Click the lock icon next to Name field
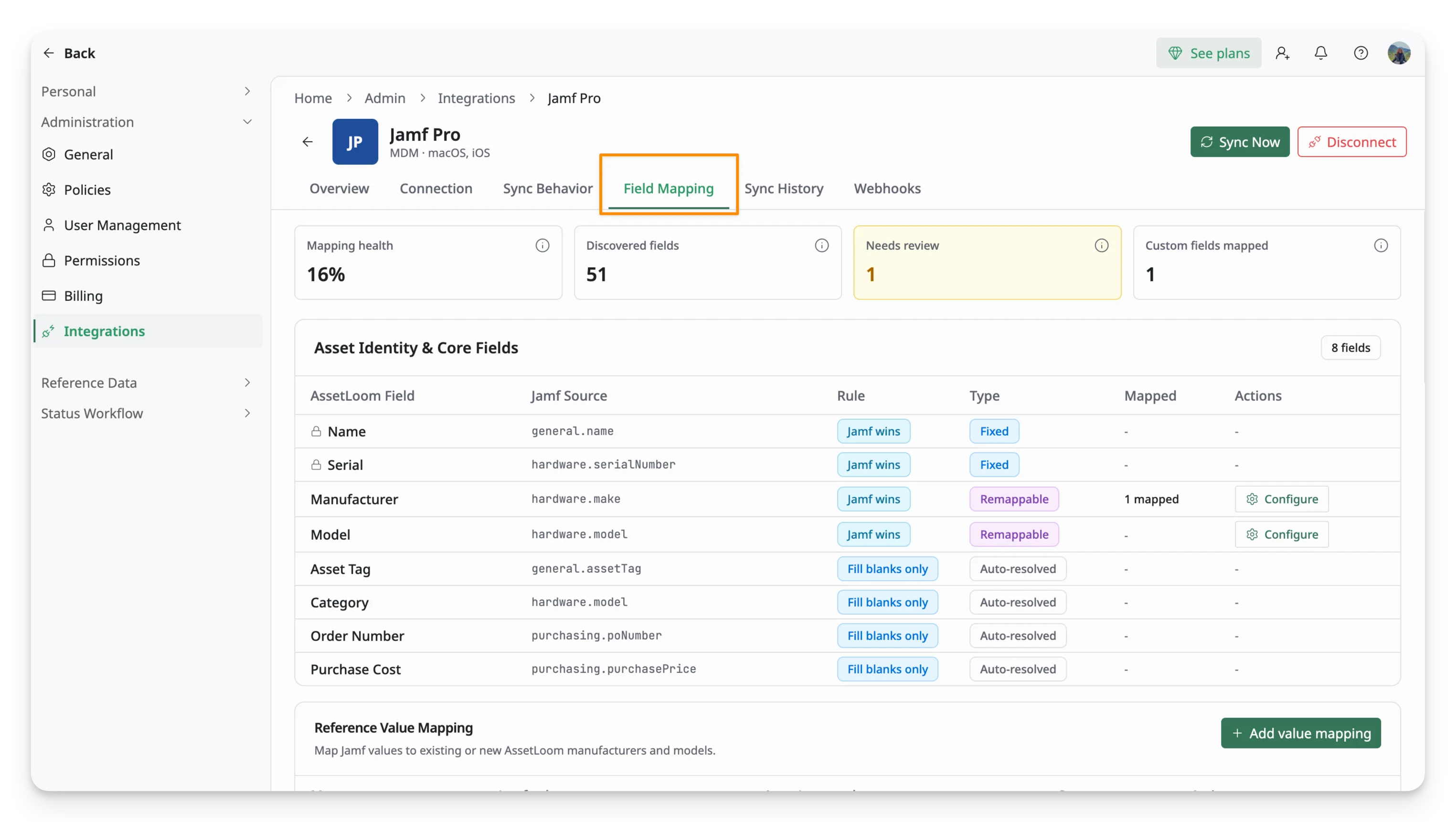Image resolution: width=1456 pixels, height=822 pixels. pyautogui.click(x=316, y=431)
